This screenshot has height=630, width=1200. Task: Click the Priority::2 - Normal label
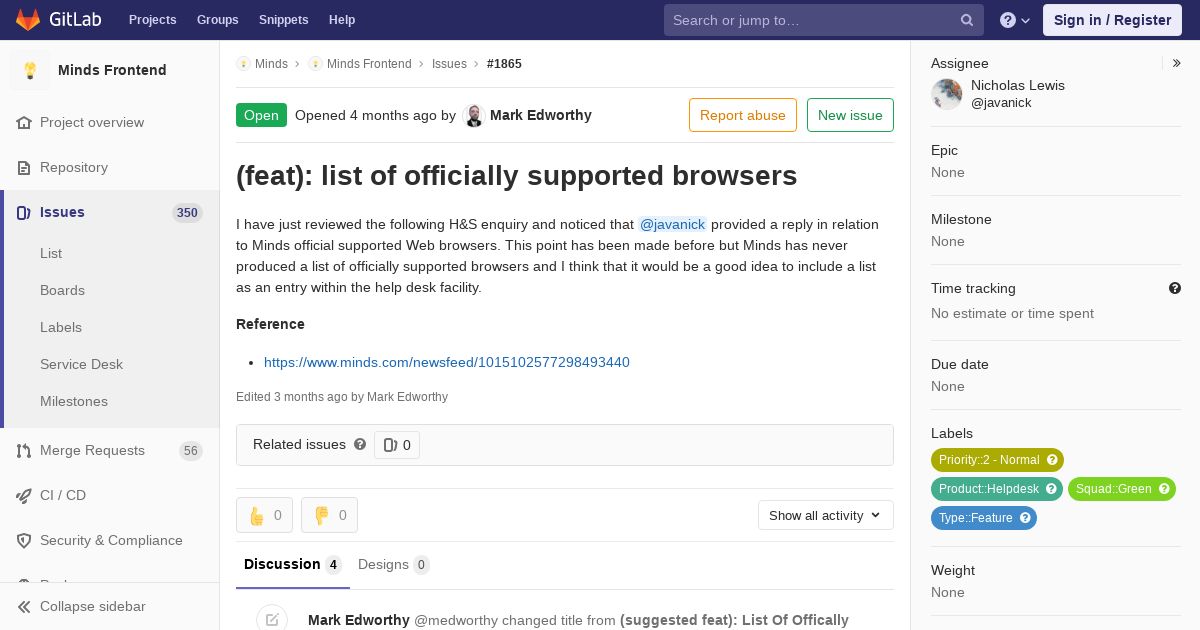(x=997, y=460)
